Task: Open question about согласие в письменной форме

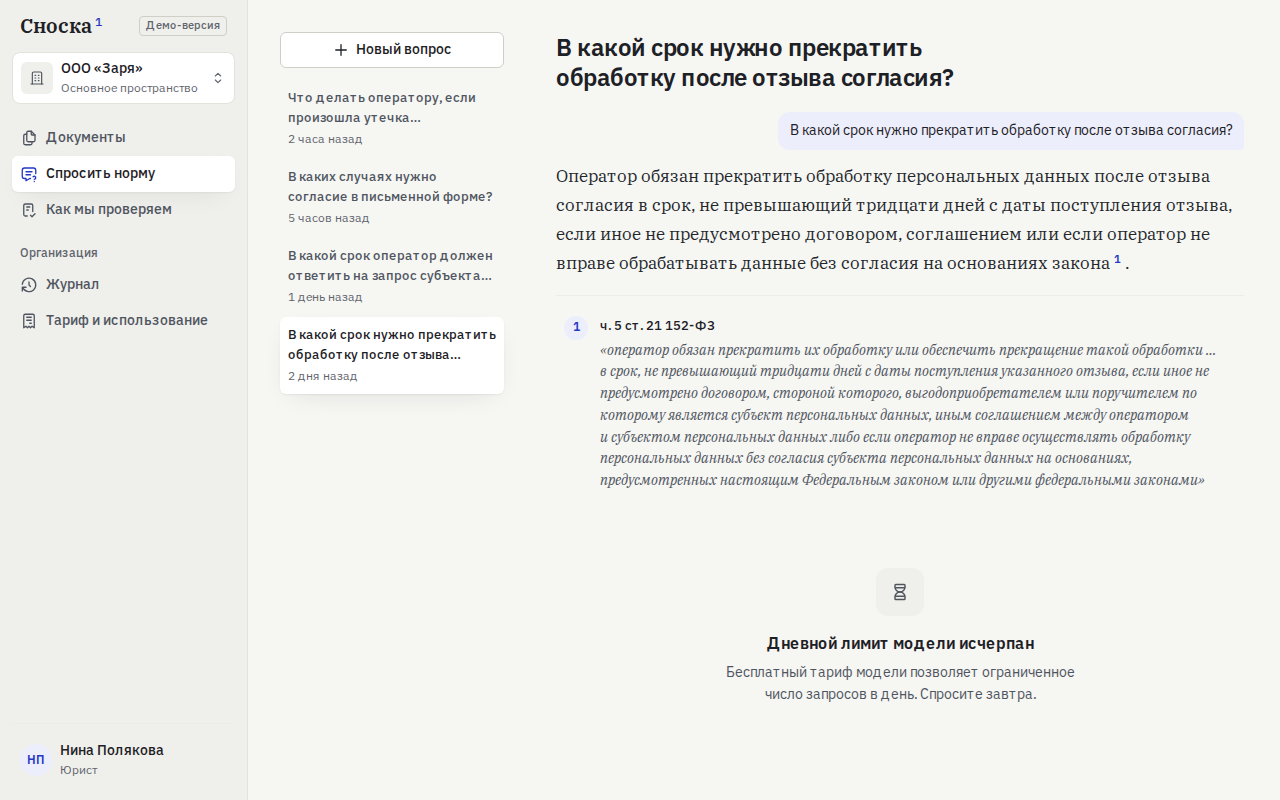Action: 392,197
